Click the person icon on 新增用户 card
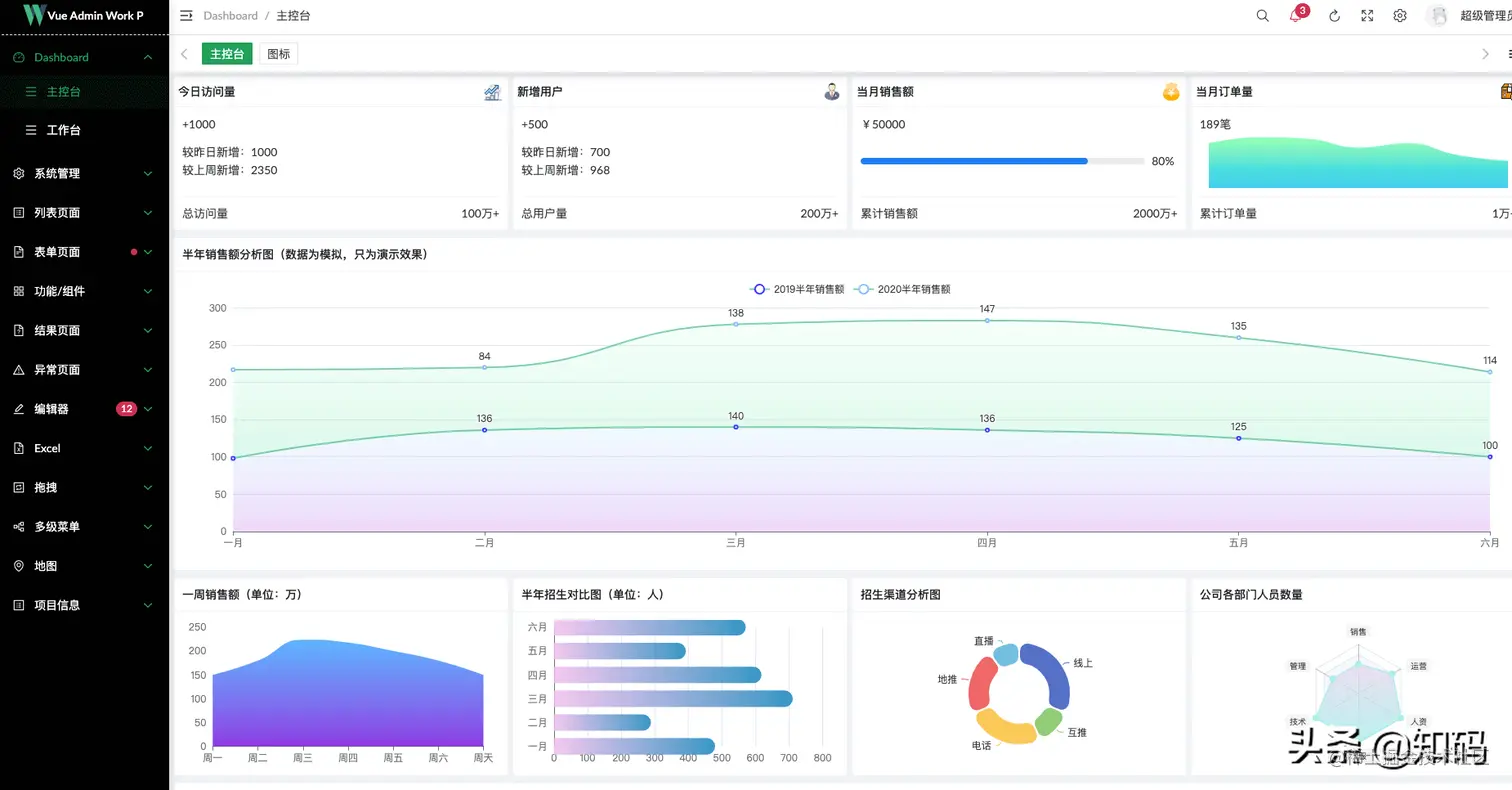The height and width of the screenshot is (790, 1512). click(x=832, y=92)
